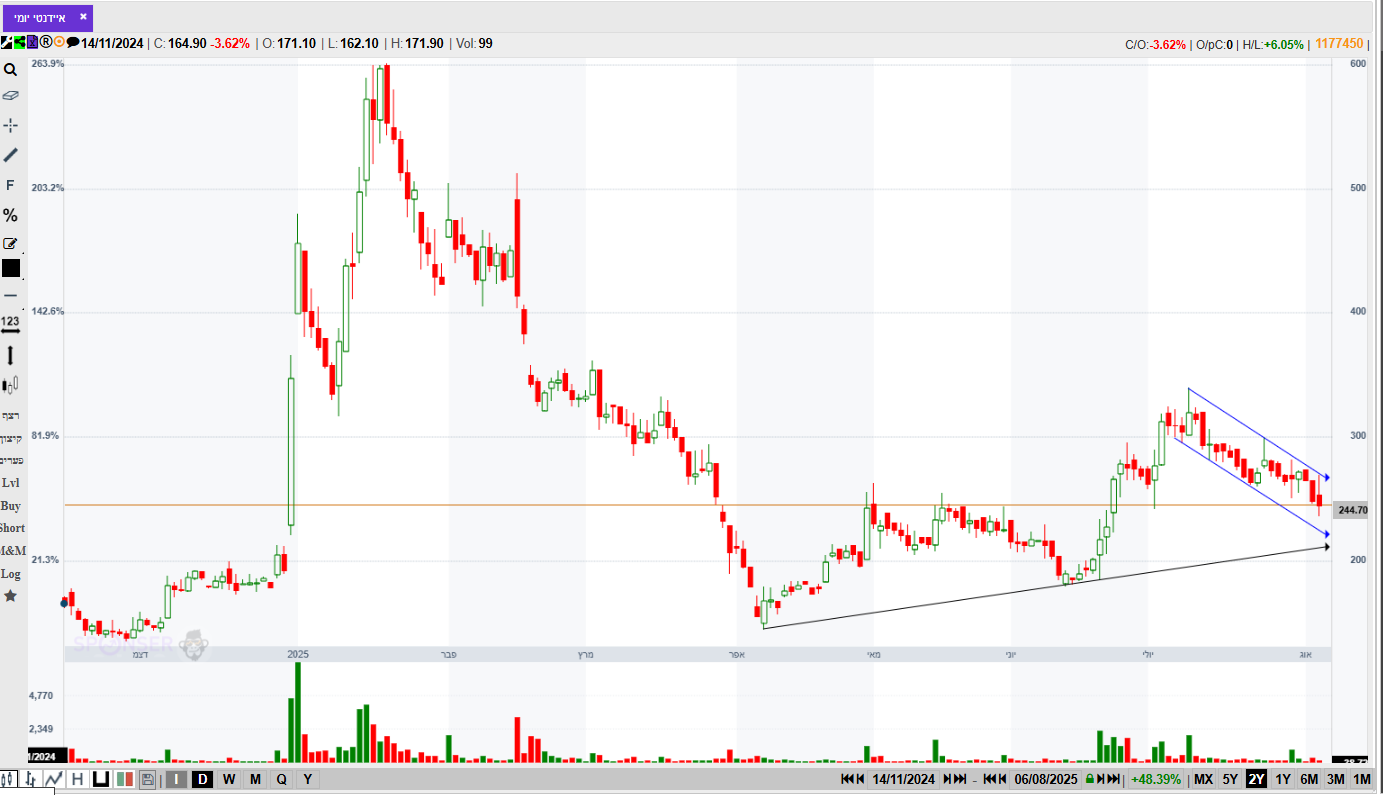Choose the Fibonacci F tool
1383x795 pixels.
click(x=10, y=185)
